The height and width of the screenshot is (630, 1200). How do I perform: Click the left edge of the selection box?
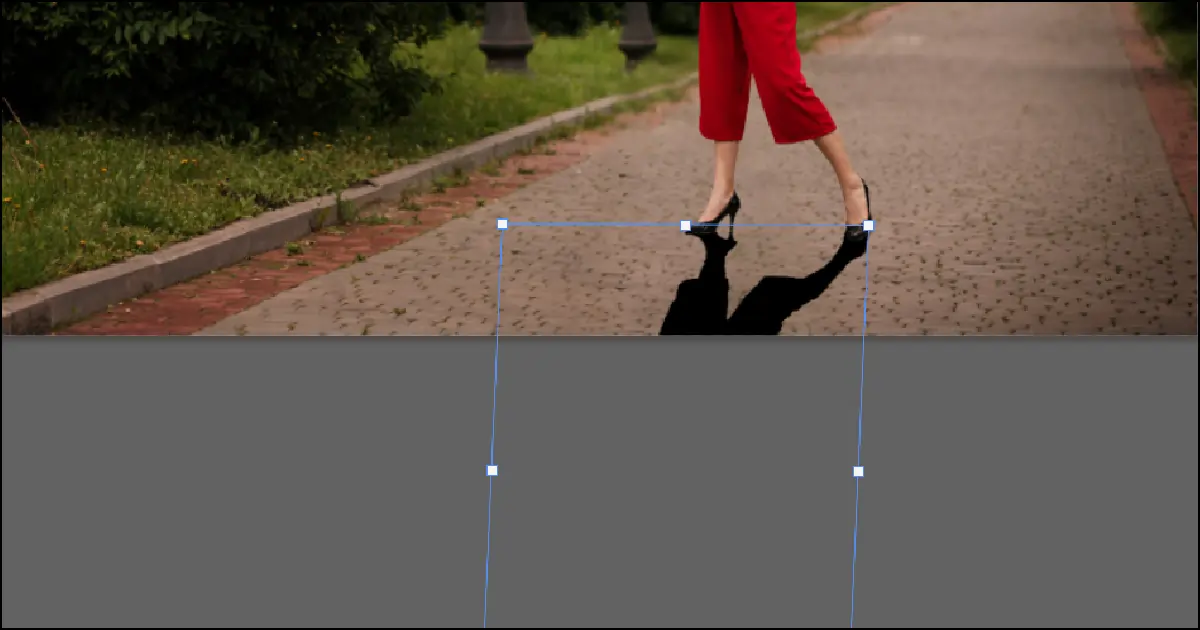coord(496,350)
